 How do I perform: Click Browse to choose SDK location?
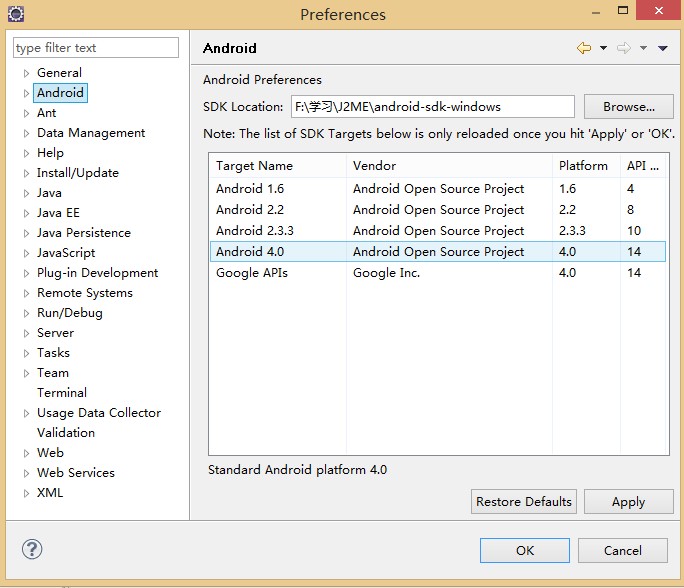628,107
